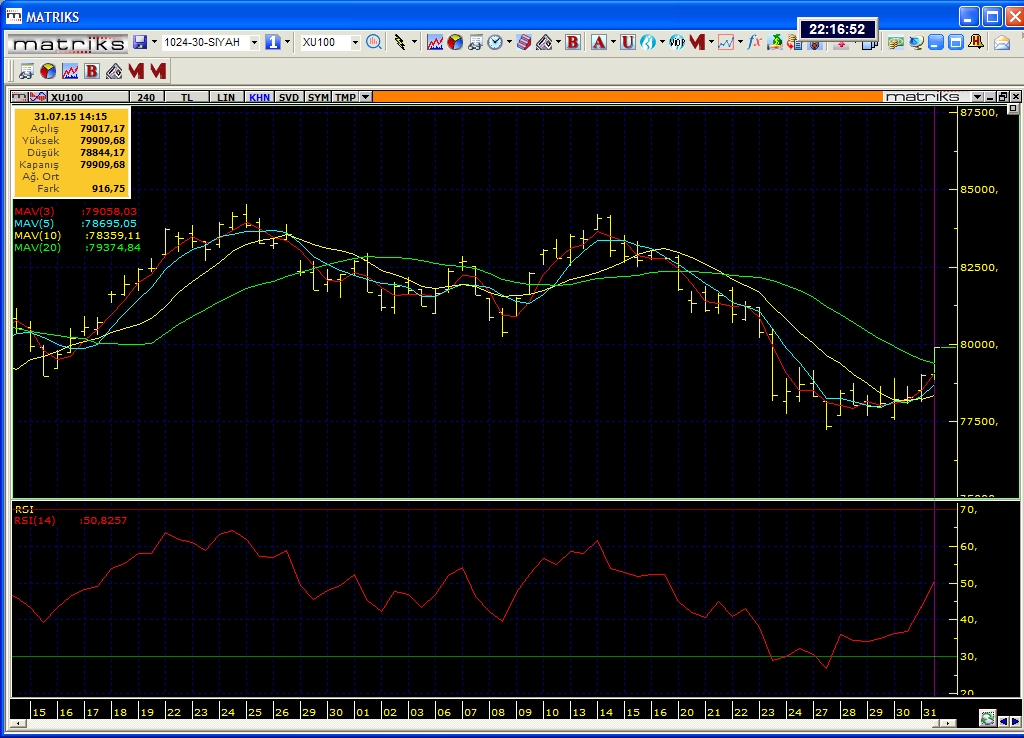
Task: Select the TMP template tab
Action: click(345, 97)
